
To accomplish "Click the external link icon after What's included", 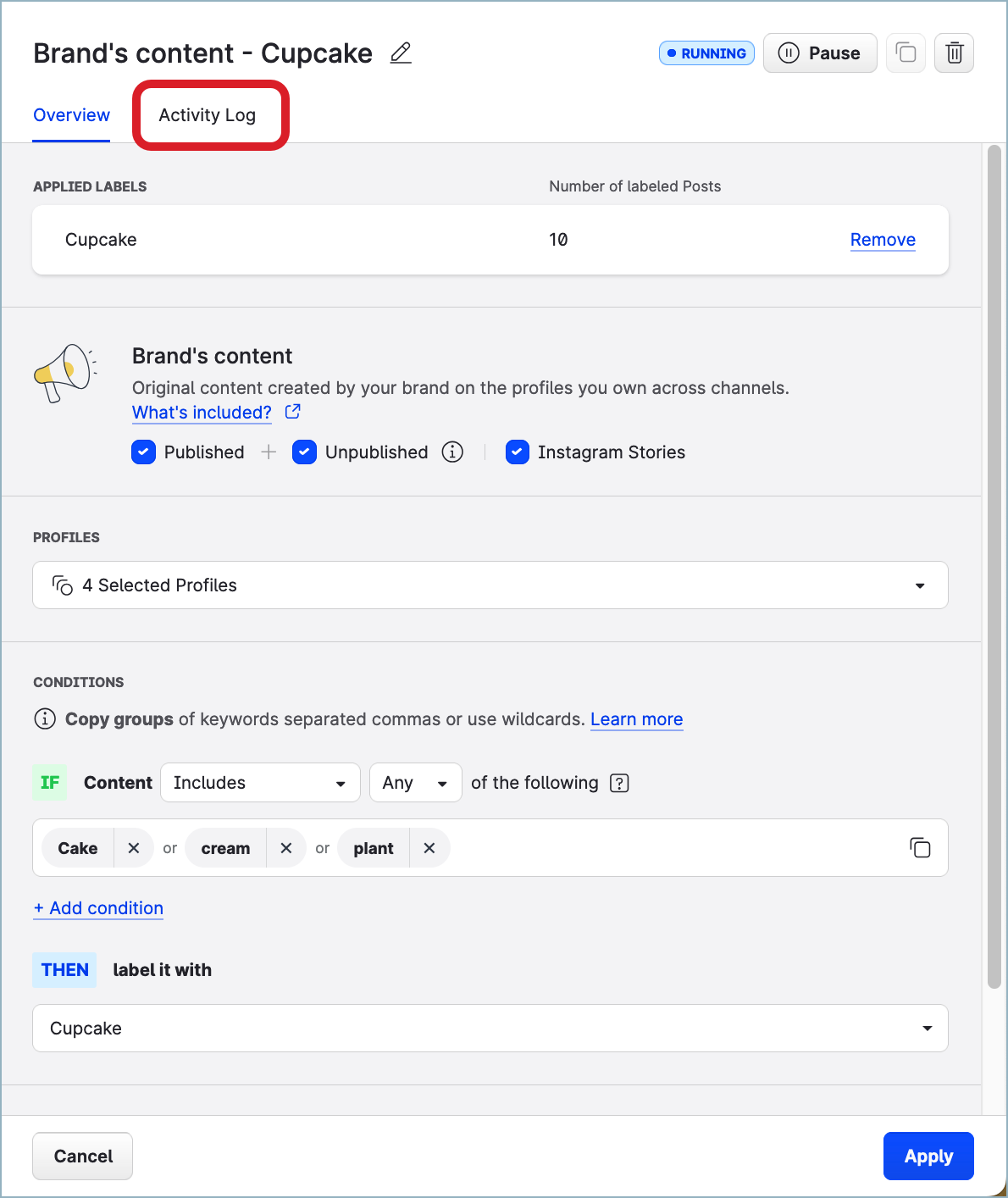I will click(x=292, y=412).
